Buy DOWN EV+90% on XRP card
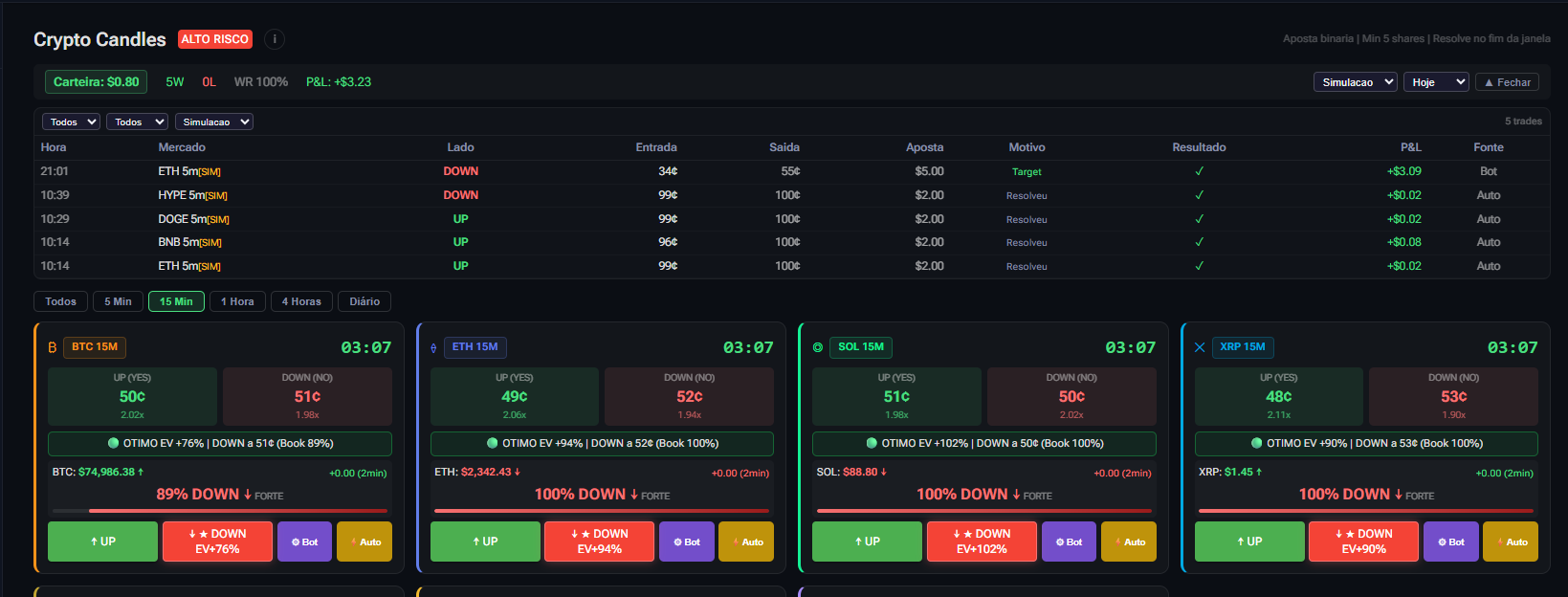This screenshot has width=1568, height=597. coord(1364,542)
